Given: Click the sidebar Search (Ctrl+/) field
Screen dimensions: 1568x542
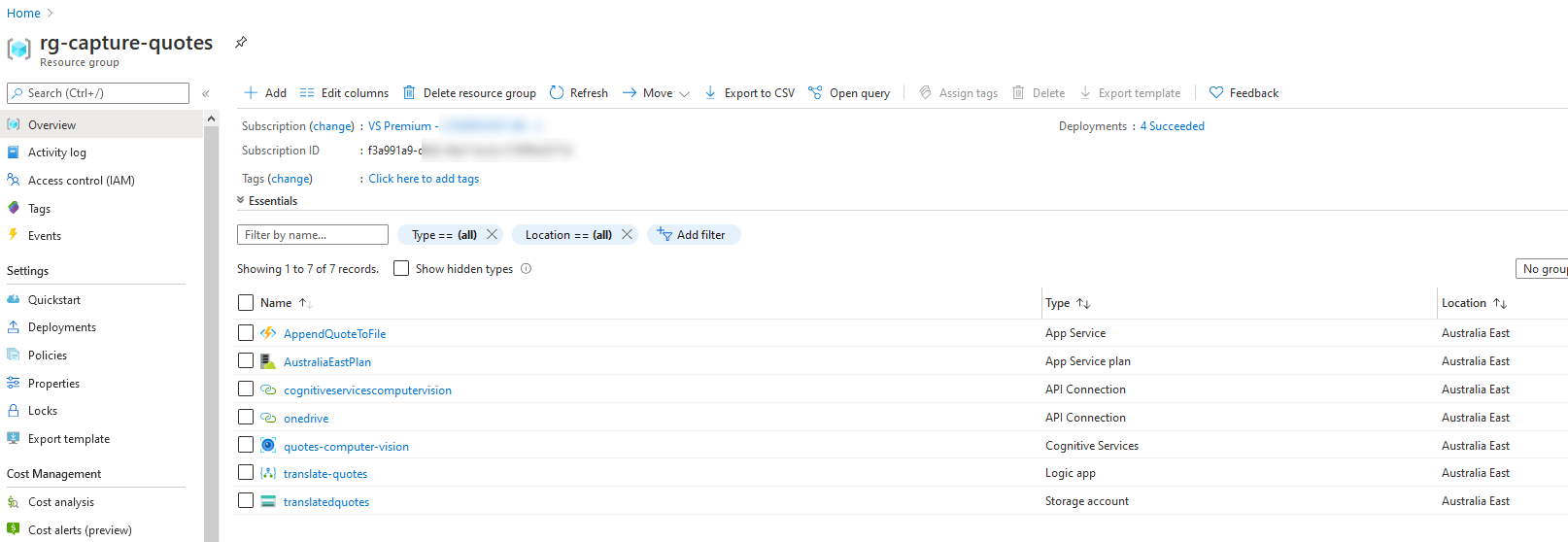Looking at the screenshot, I should tap(98, 93).
